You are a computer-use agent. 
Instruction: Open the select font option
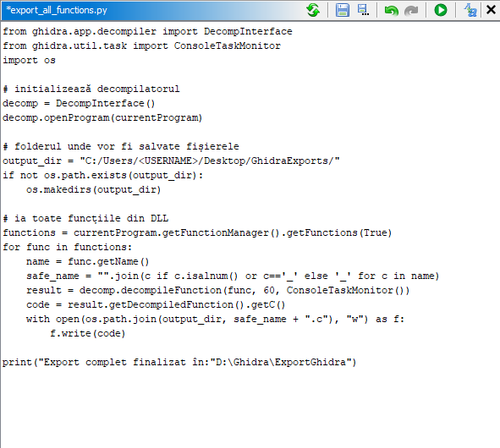[x=470, y=10]
